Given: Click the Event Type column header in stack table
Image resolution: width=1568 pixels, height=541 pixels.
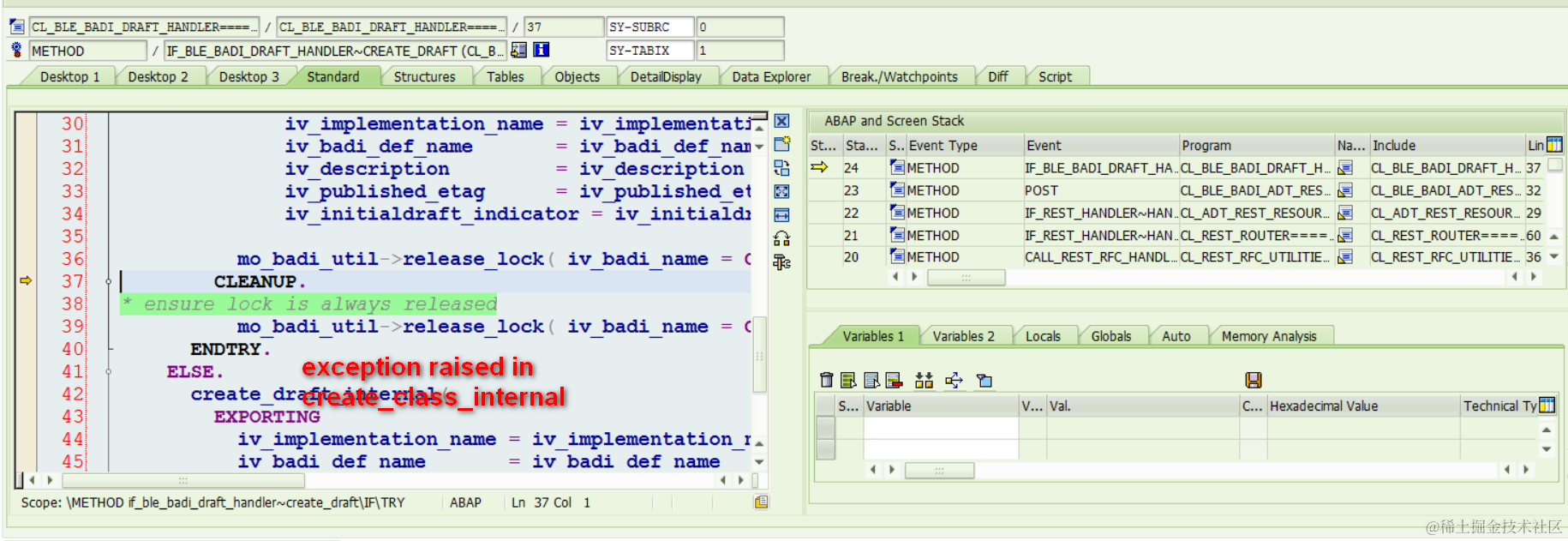Looking at the screenshot, I should point(965,145).
